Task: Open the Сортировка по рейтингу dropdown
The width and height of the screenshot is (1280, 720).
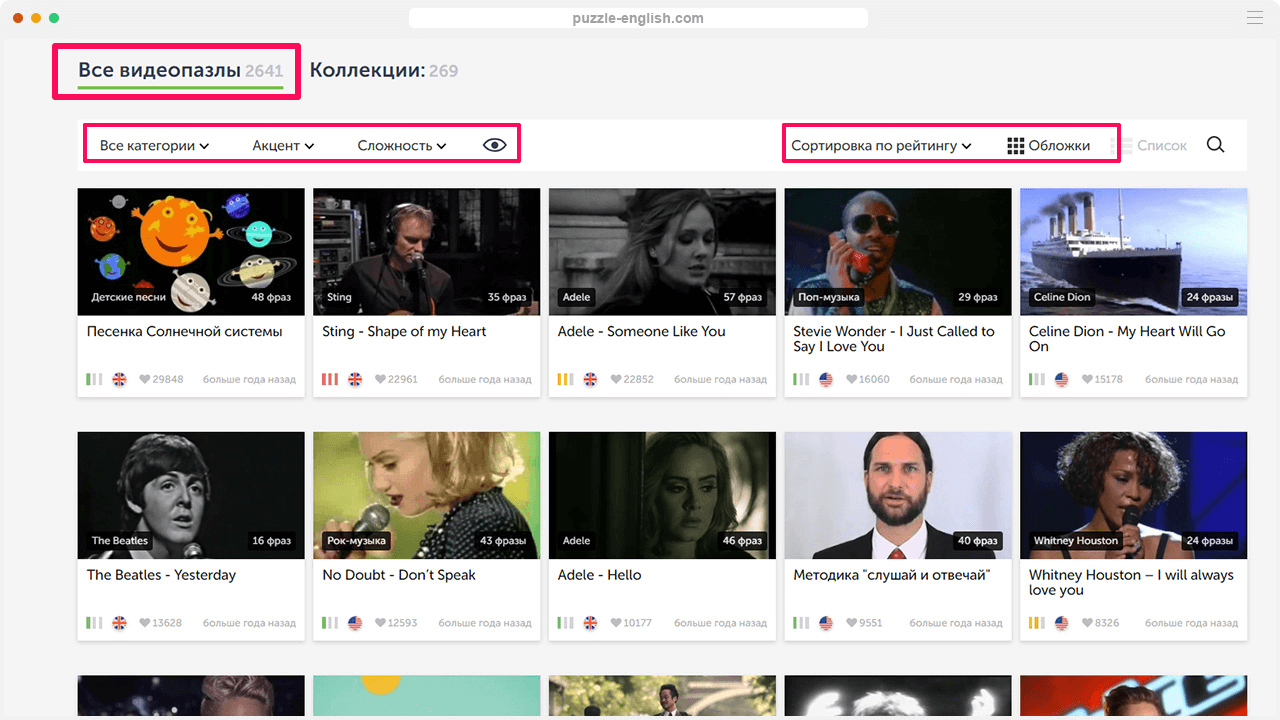Action: (x=881, y=146)
